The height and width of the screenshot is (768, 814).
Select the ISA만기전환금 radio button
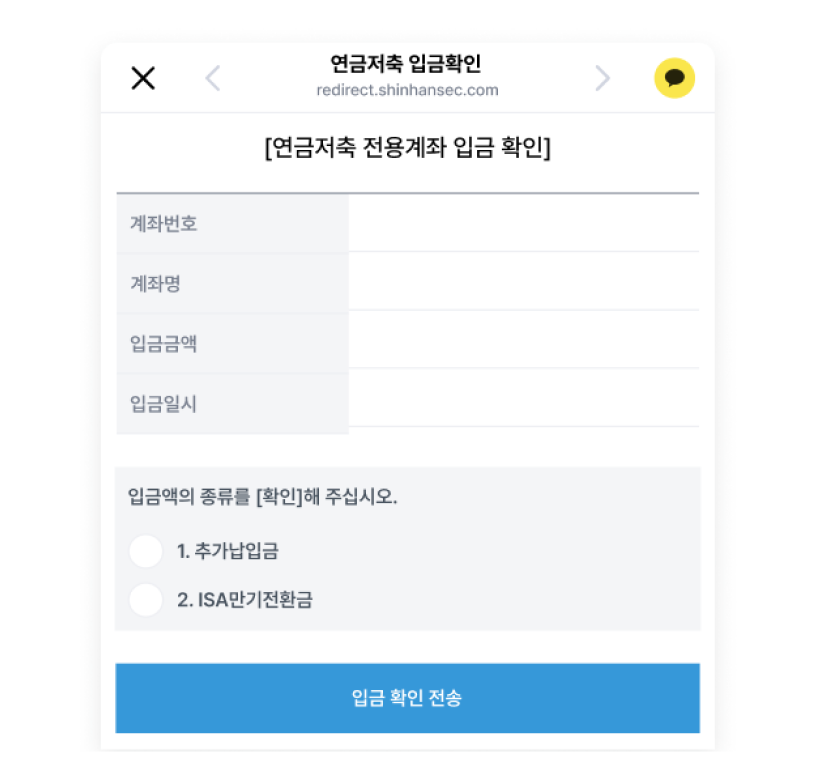[x=146, y=600]
